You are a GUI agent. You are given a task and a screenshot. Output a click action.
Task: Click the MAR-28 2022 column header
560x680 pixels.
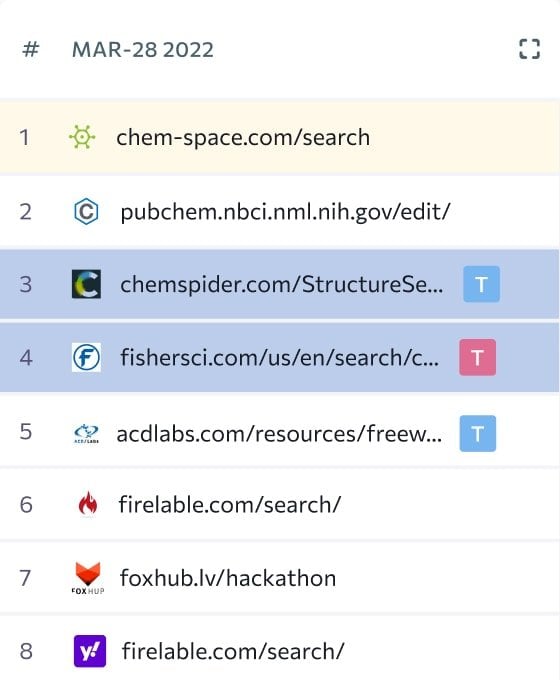coord(143,49)
